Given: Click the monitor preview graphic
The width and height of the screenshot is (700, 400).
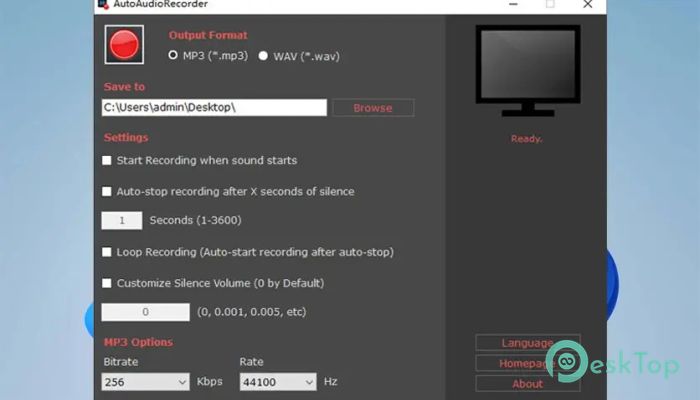Looking at the screenshot, I should pyautogui.click(x=528, y=71).
